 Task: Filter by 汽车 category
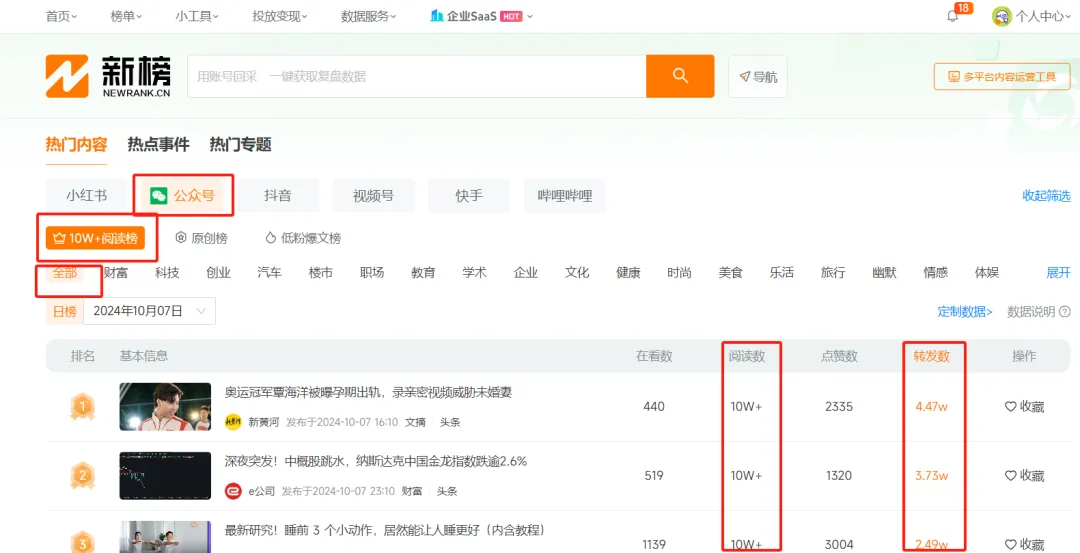coord(269,273)
